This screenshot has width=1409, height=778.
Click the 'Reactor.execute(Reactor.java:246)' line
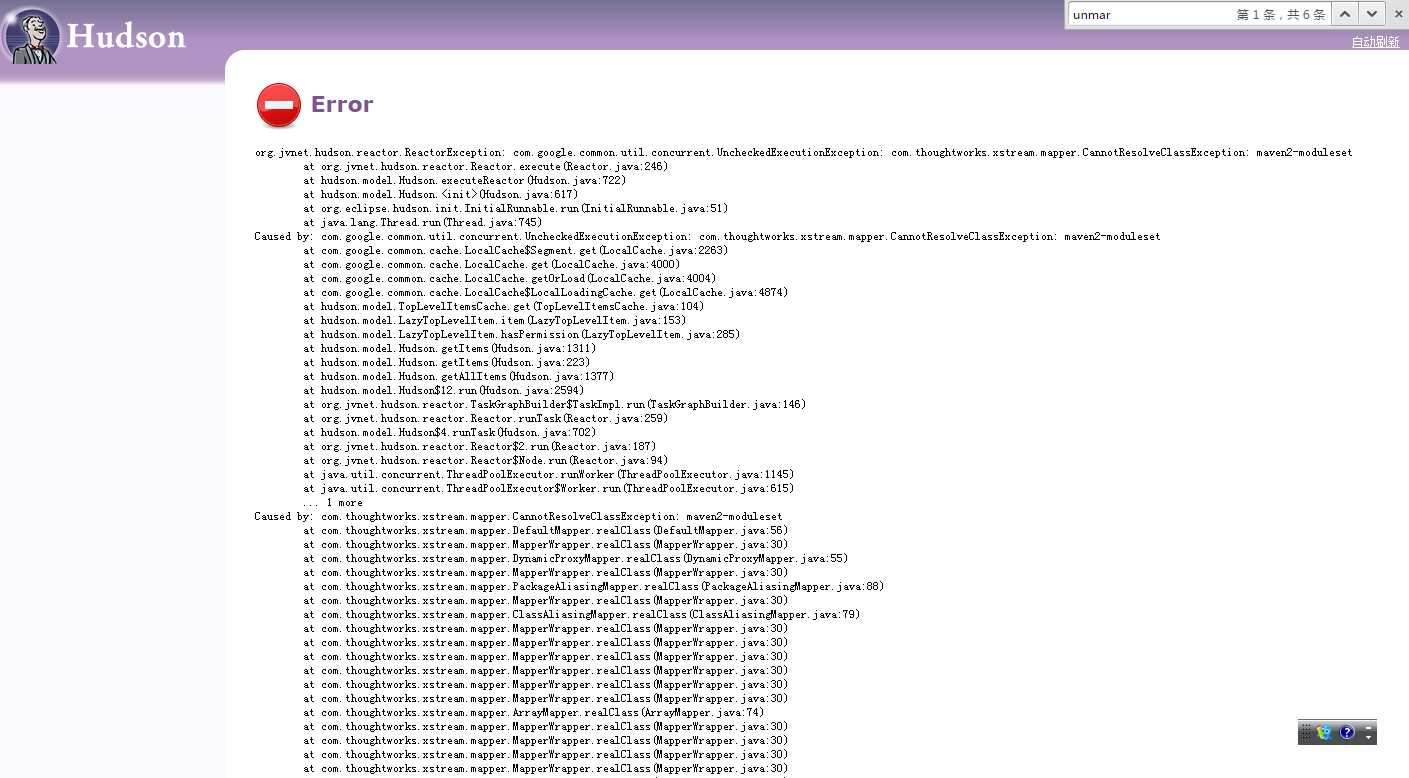tap(486, 167)
